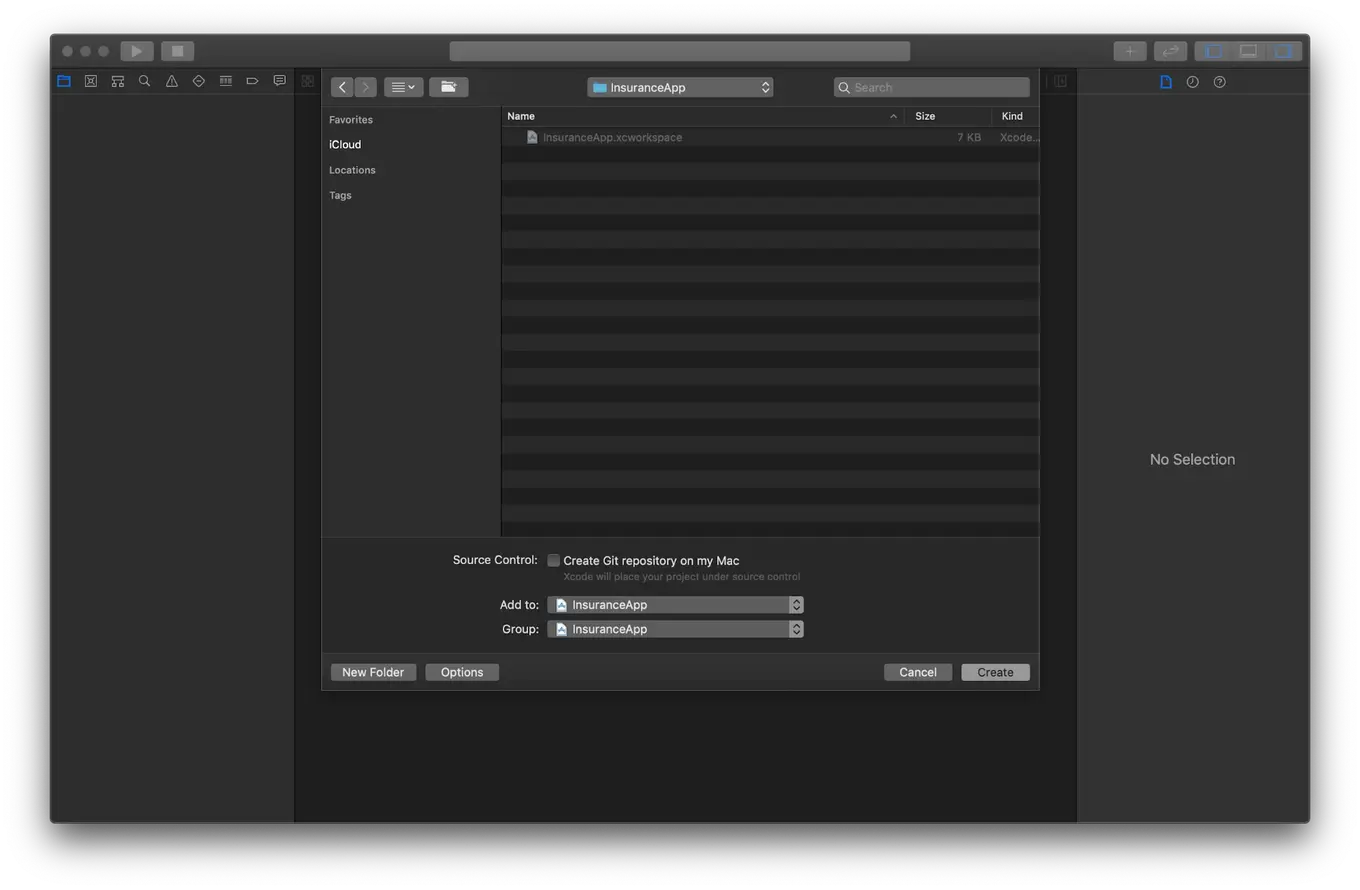
Task: Open the InsuranceApp folder dropdown
Action: (x=680, y=87)
